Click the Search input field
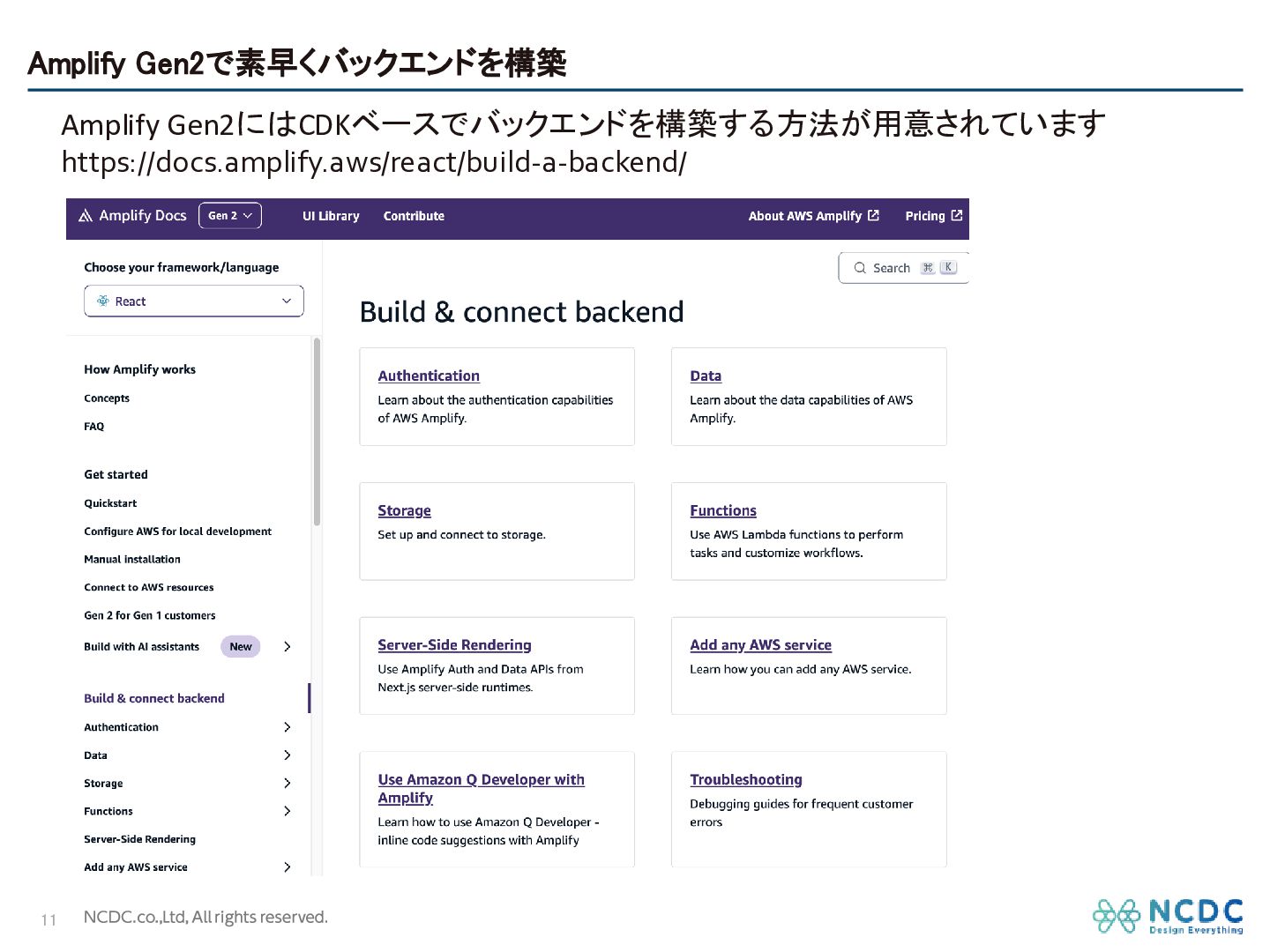 [x=904, y=268]
